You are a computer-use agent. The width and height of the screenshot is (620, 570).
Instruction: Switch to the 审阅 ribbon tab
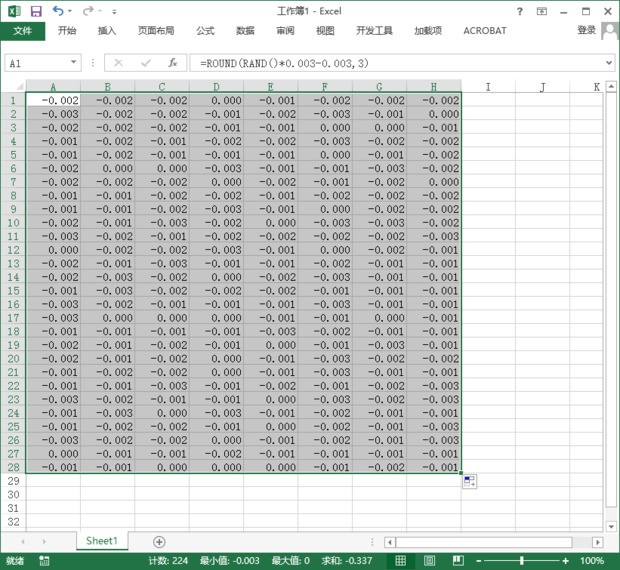click(x=285, y=31)
